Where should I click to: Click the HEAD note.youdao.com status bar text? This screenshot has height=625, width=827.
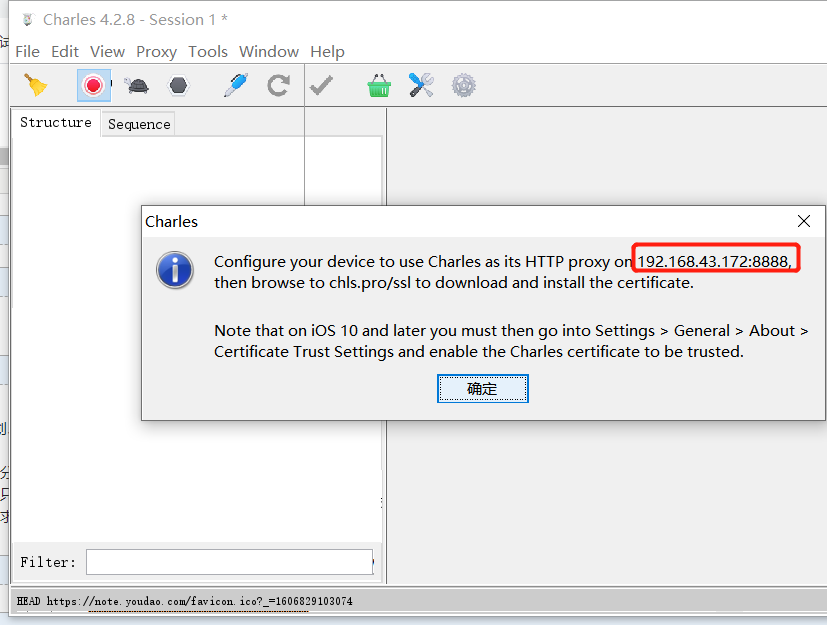coord(185,601)
